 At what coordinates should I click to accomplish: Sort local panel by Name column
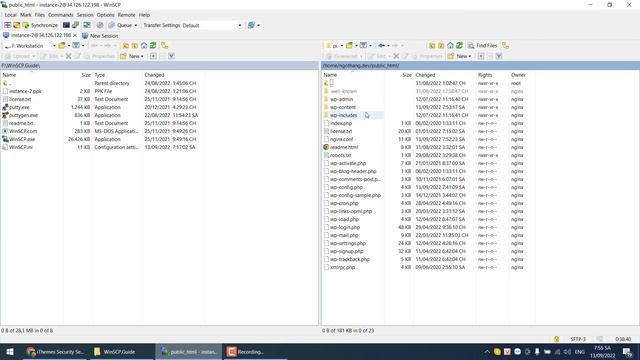tap(32, 75)
